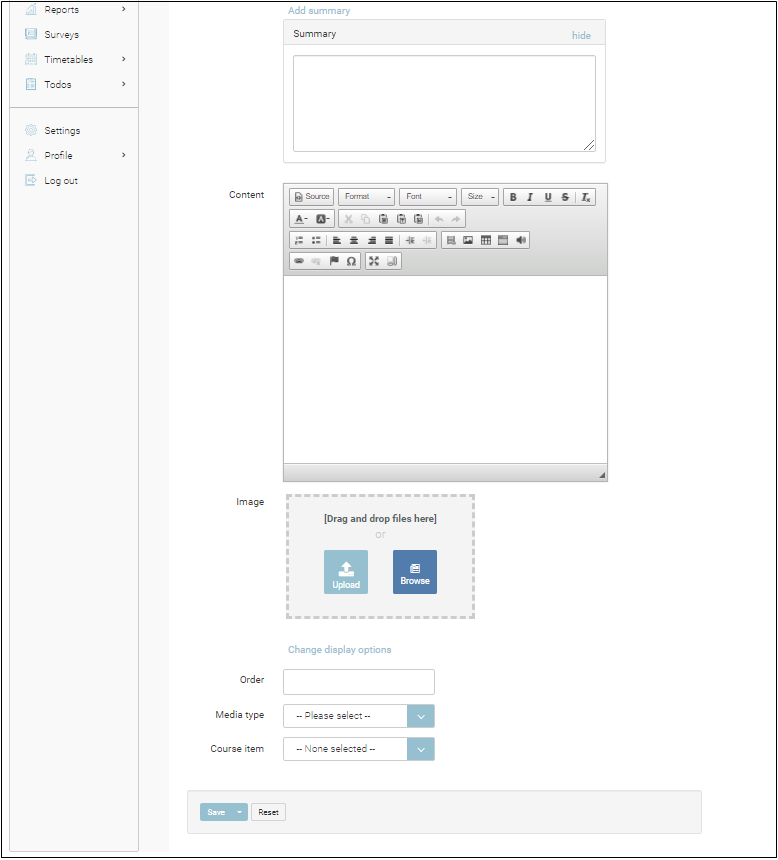Open the Media type dropdown
This screenshot has width=778, height=860.
(x=421, y=716)
